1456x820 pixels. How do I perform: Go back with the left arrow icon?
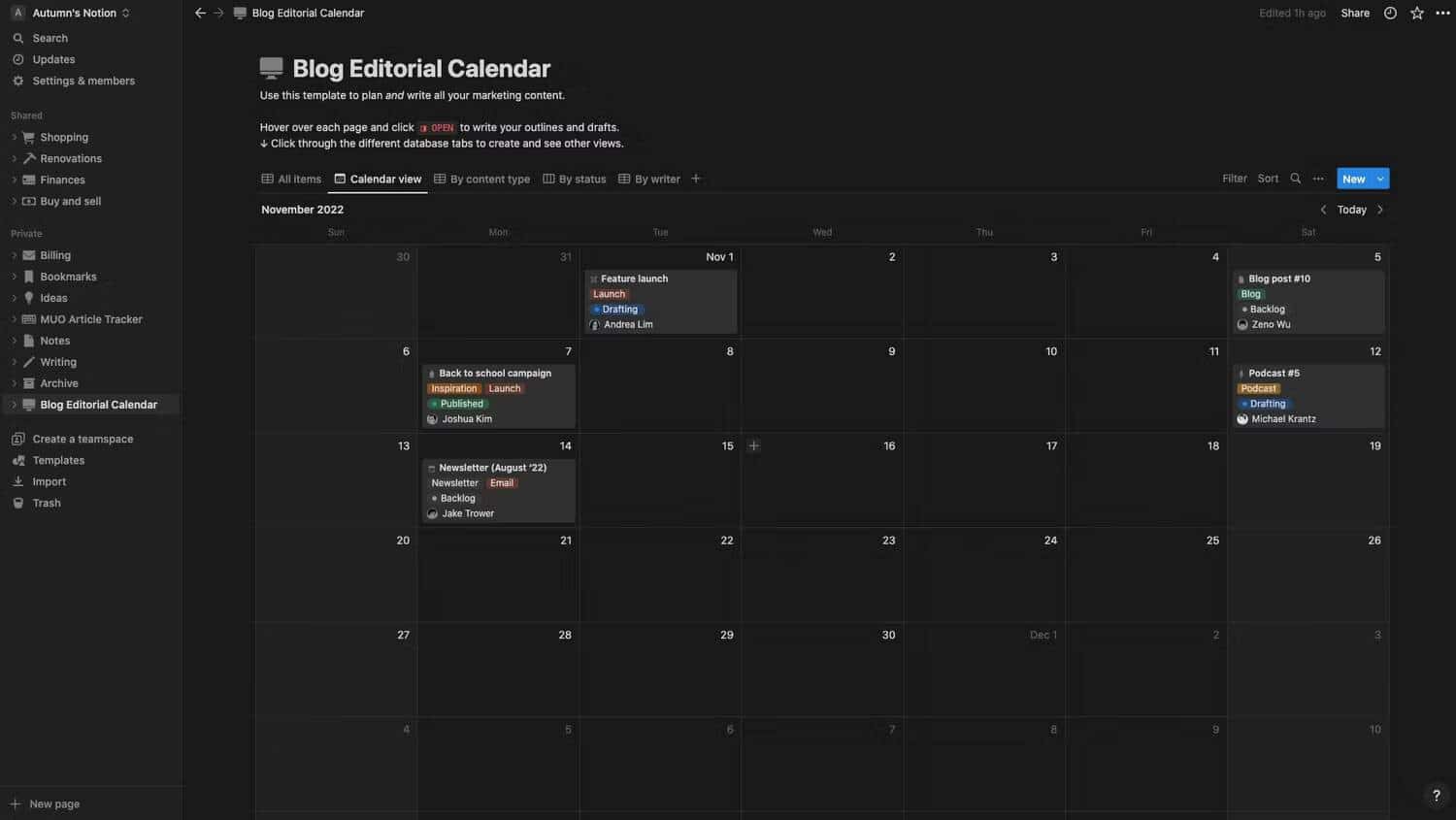pyautogui.click(x=200, y=14)
